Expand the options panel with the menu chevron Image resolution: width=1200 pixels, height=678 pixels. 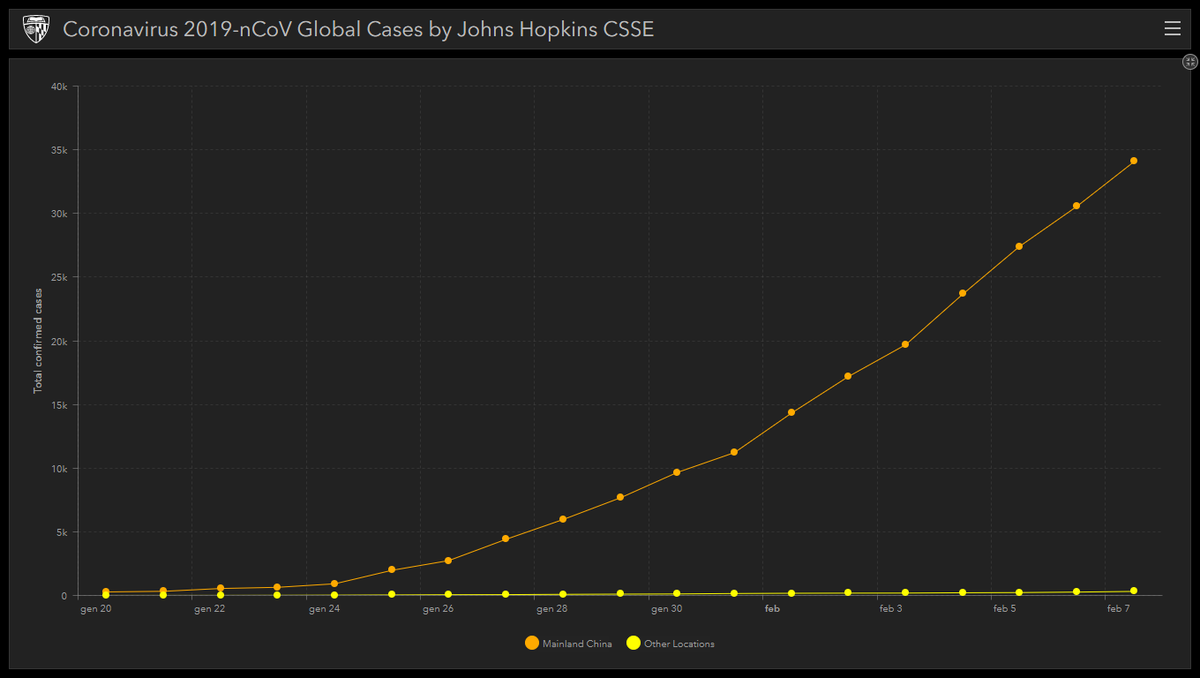point(1172,28)
